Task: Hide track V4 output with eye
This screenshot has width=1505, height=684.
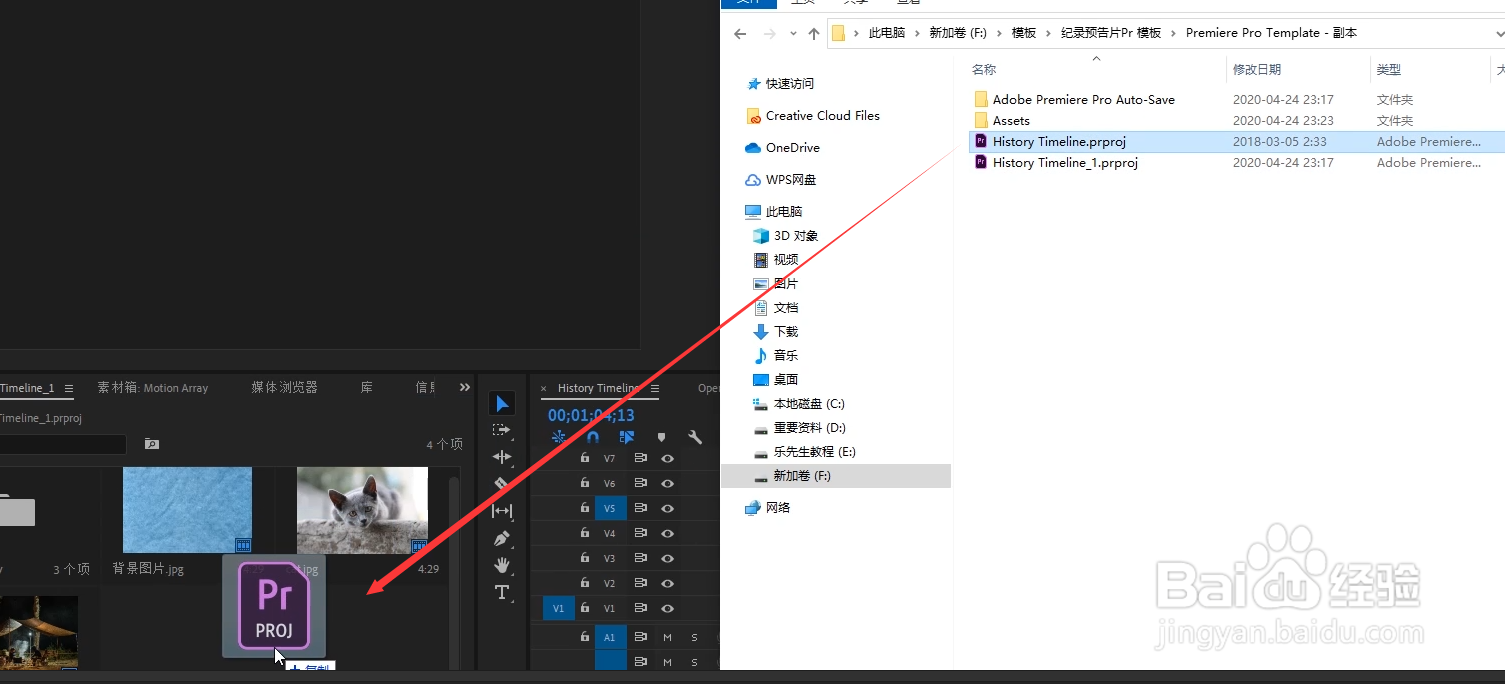Action: tap(667, 533)
